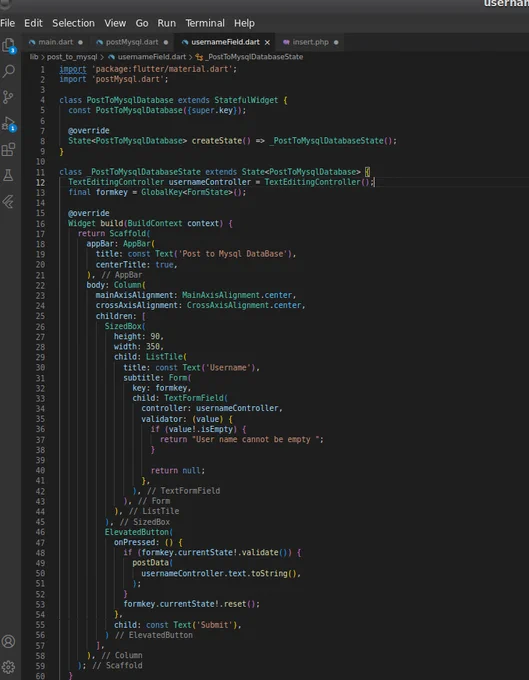Open the Help menu
This screenshot has width=529, height=680.
click(244, 23)
